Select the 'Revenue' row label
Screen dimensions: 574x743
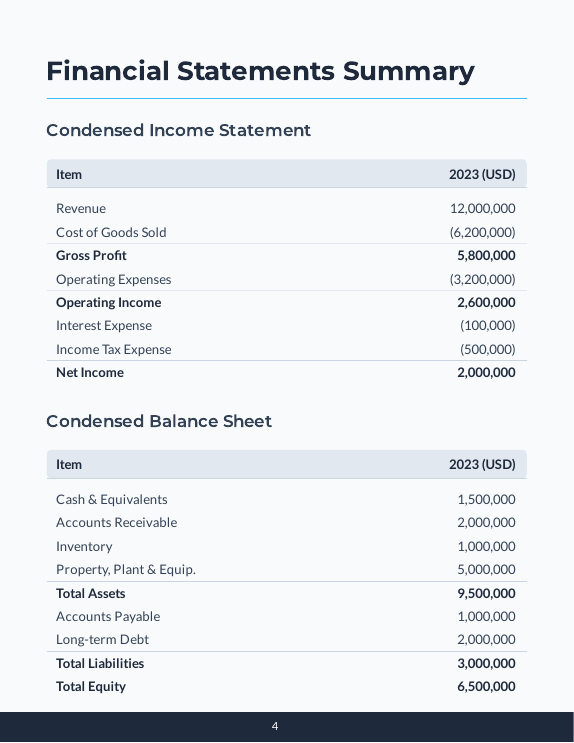pyautogui.click(x=81, y=208)
